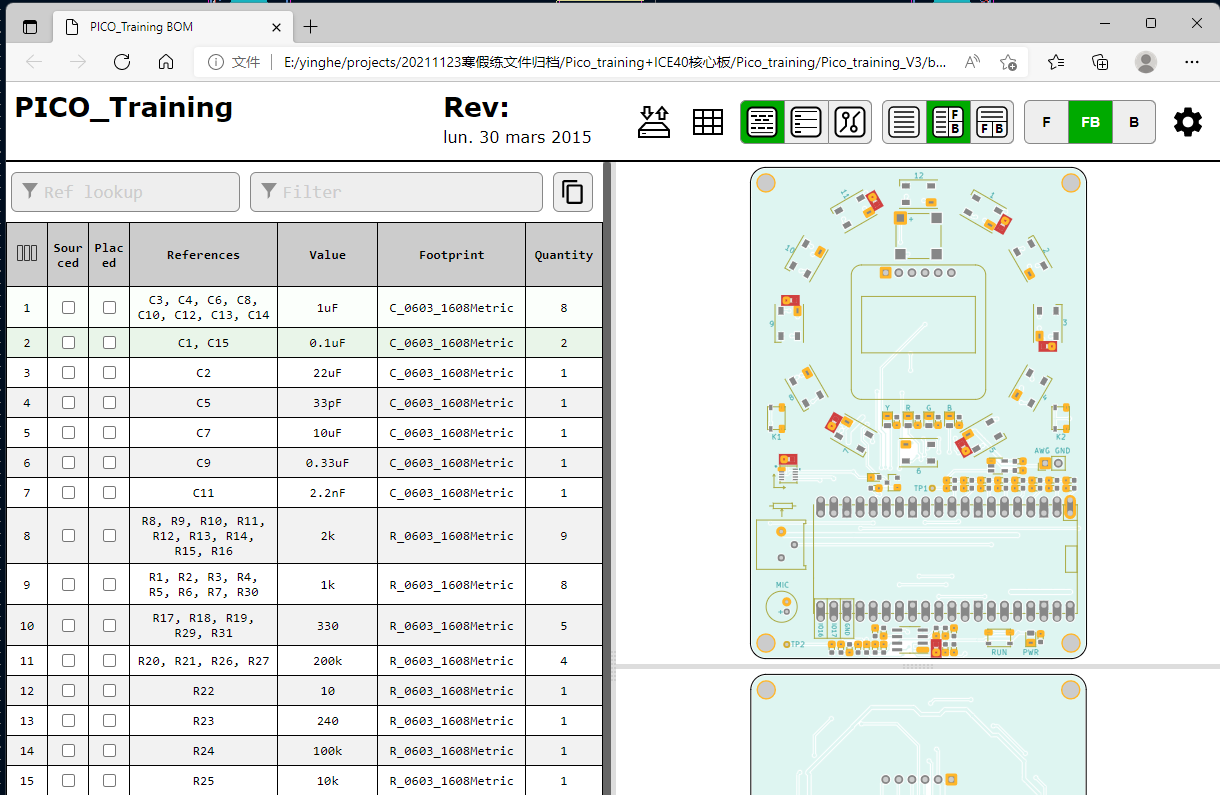Switch to BOM left-right layout
Screen dimensions: 1220x795
(948, 122)
